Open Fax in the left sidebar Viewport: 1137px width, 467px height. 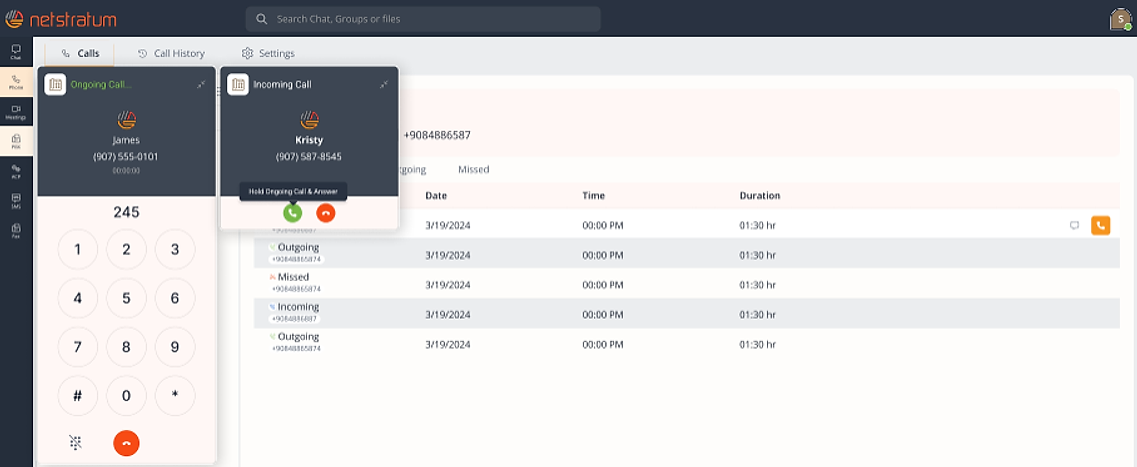[x=16, y=231]
